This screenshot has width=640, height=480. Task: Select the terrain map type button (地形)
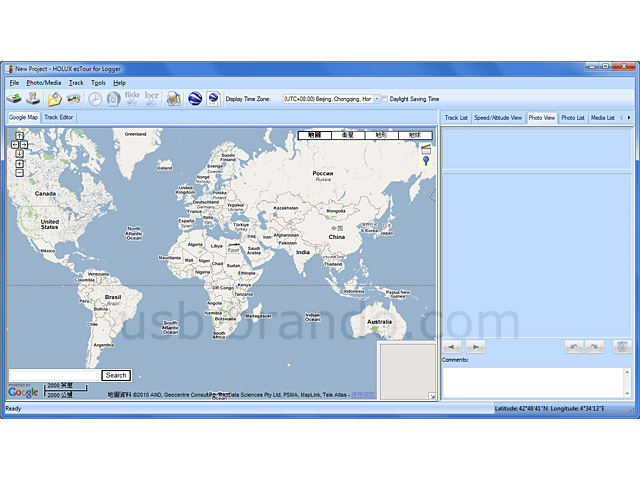point(381,135)
